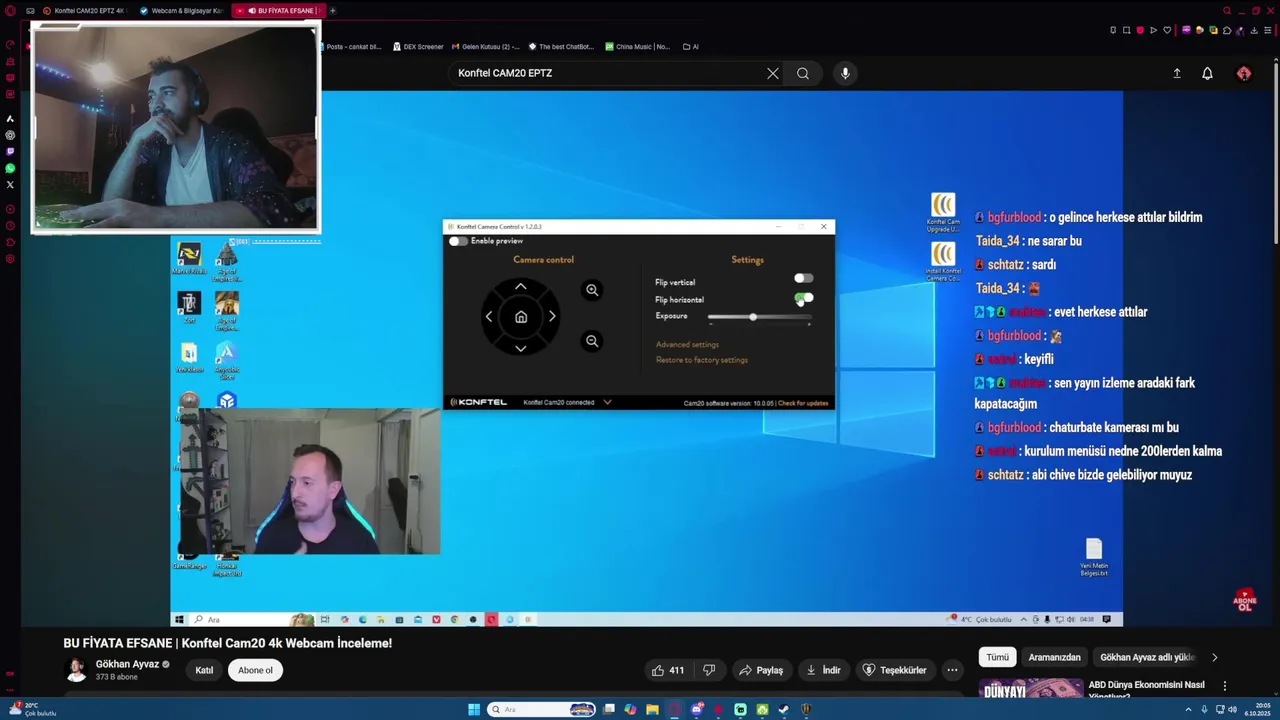Open YouTube notifications bell

pyautogui.click(x=1207, y=73)
